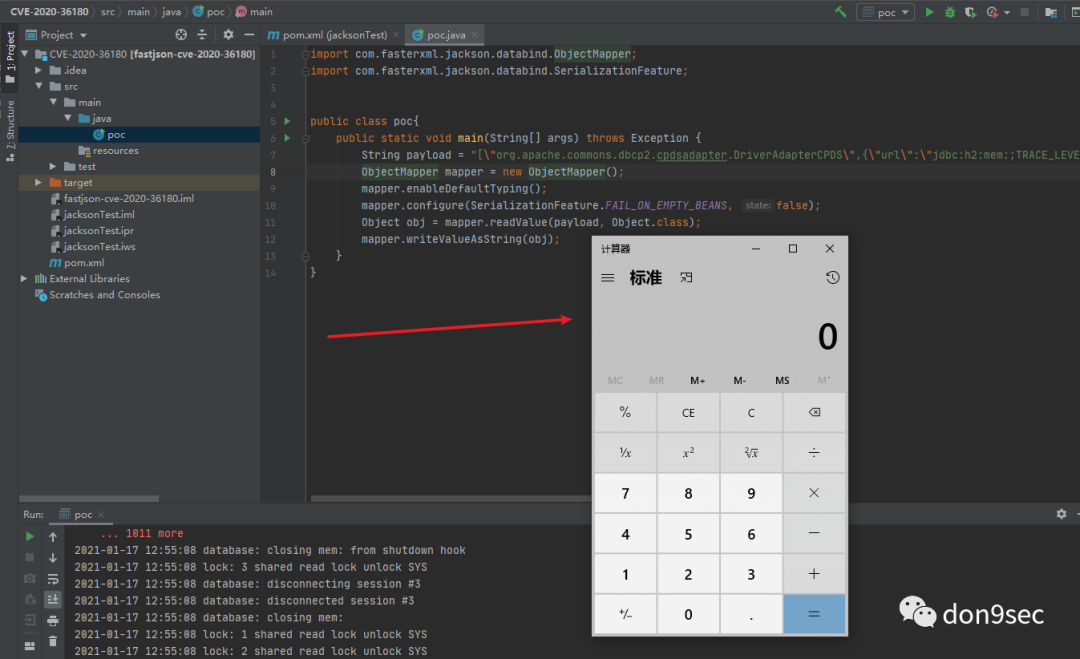Open Project Structure dialog icon
The height and width of the screenshot is (659, 1080).
pyautogui.click(x=1051, y=12)
